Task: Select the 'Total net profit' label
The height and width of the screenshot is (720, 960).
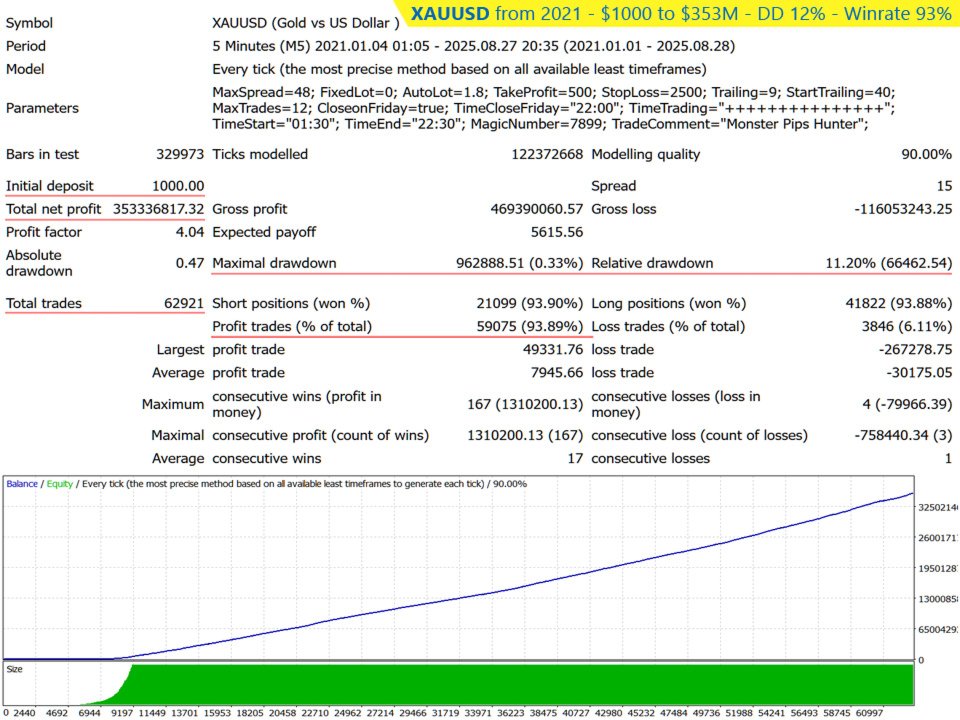Action: tap(53, 209)
